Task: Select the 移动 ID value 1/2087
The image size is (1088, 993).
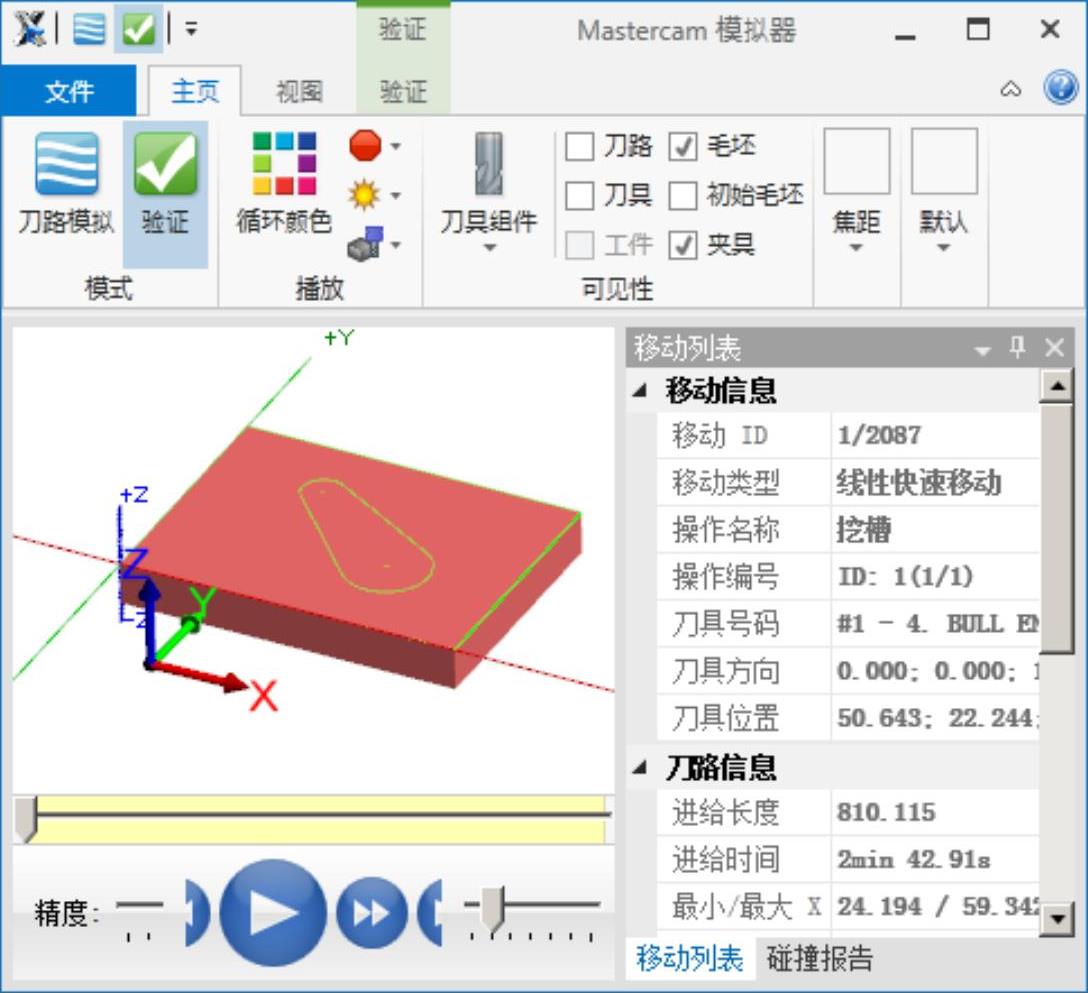Action: [879, 435]
